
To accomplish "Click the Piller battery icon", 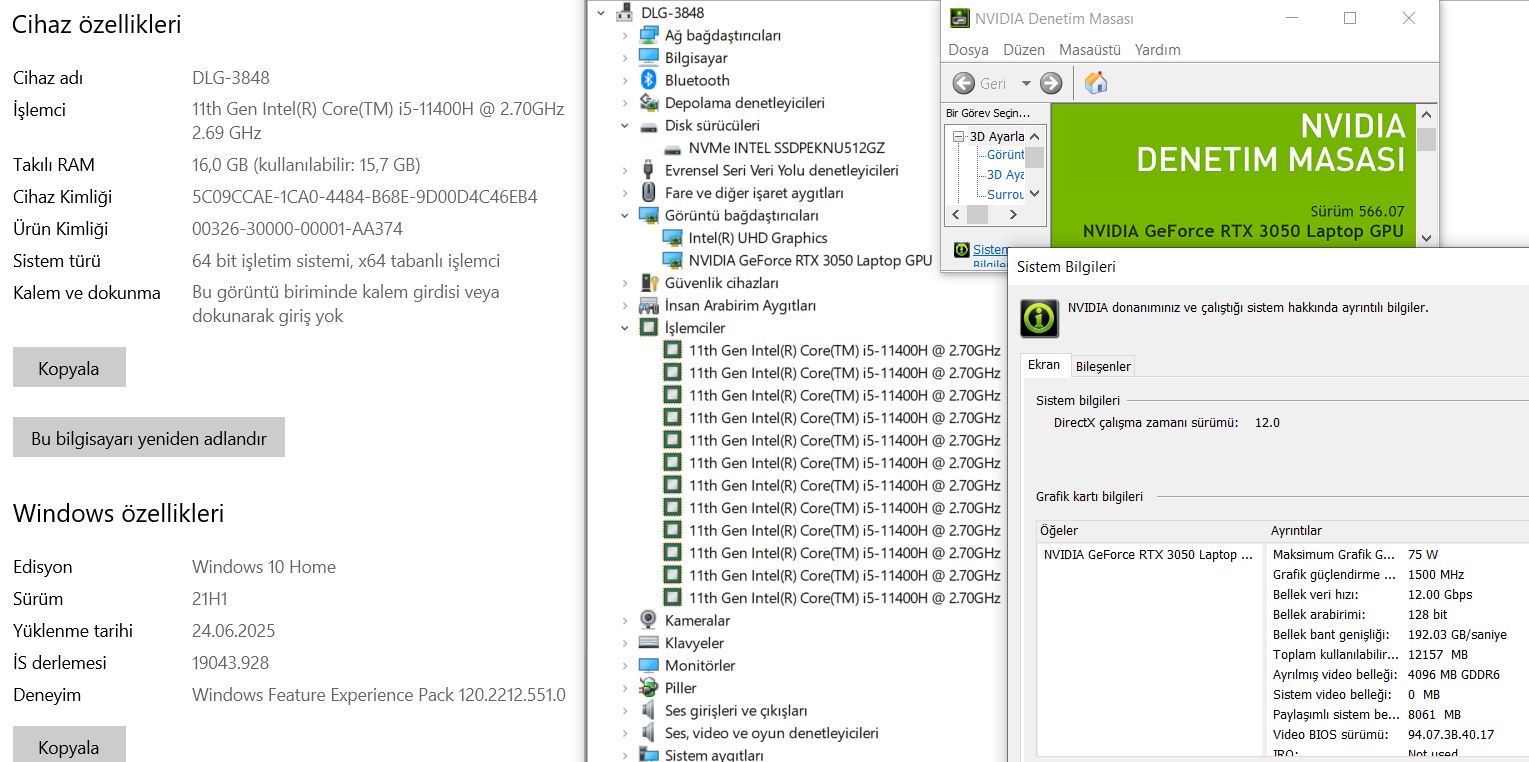I will pos(648,688).
